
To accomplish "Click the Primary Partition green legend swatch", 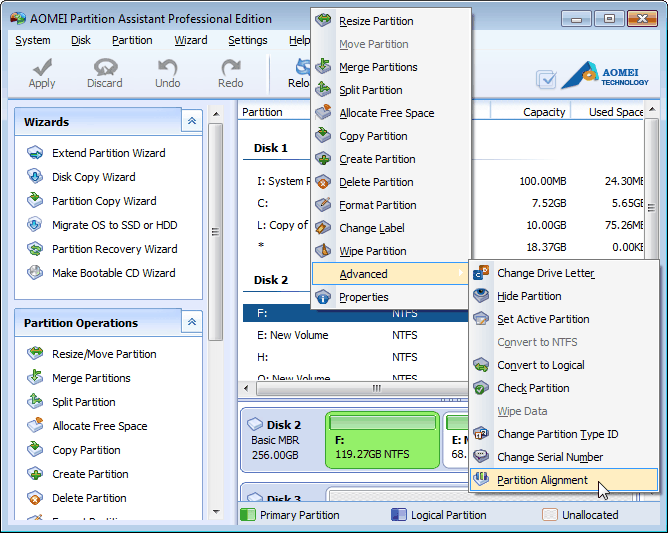I will [x=248, y=515].
